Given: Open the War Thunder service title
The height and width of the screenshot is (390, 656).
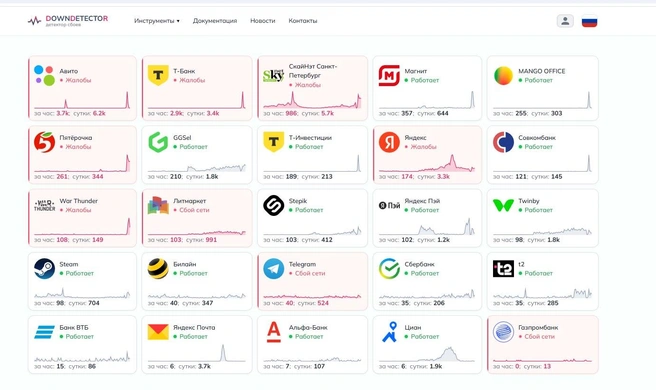Looking at the screenshot, I should tap(79, 201).
